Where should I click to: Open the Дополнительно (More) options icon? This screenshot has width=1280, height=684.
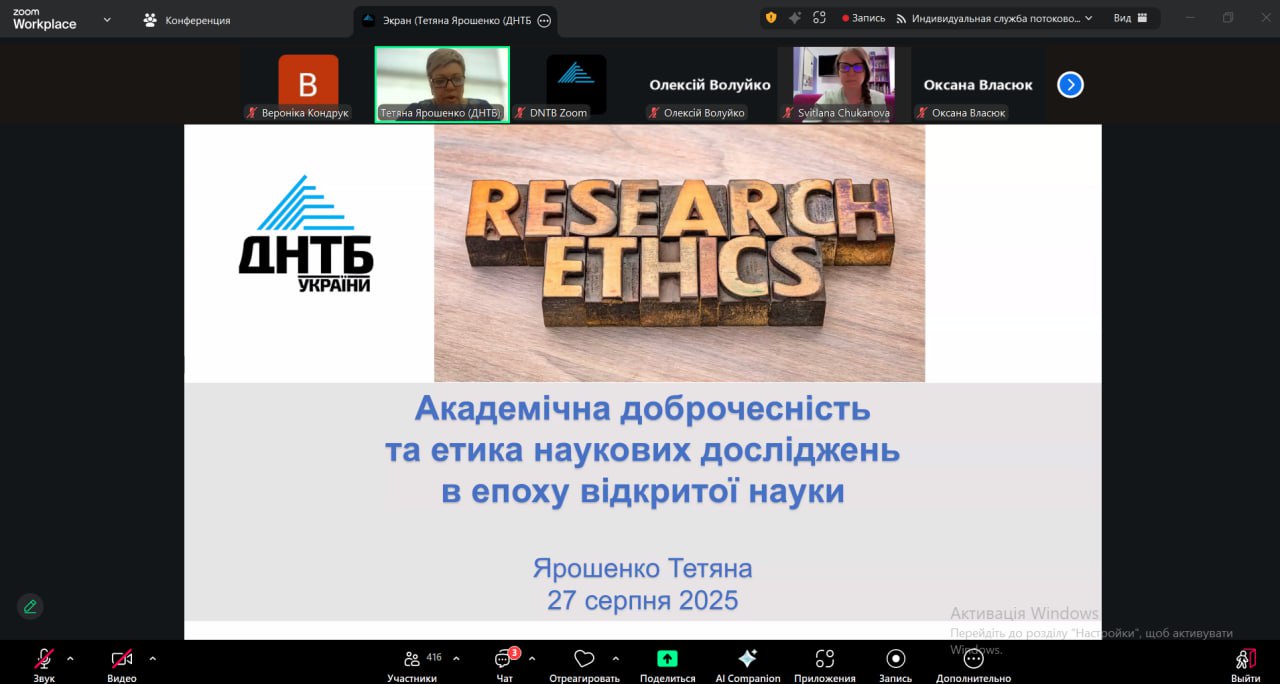[x=972, y=660]
